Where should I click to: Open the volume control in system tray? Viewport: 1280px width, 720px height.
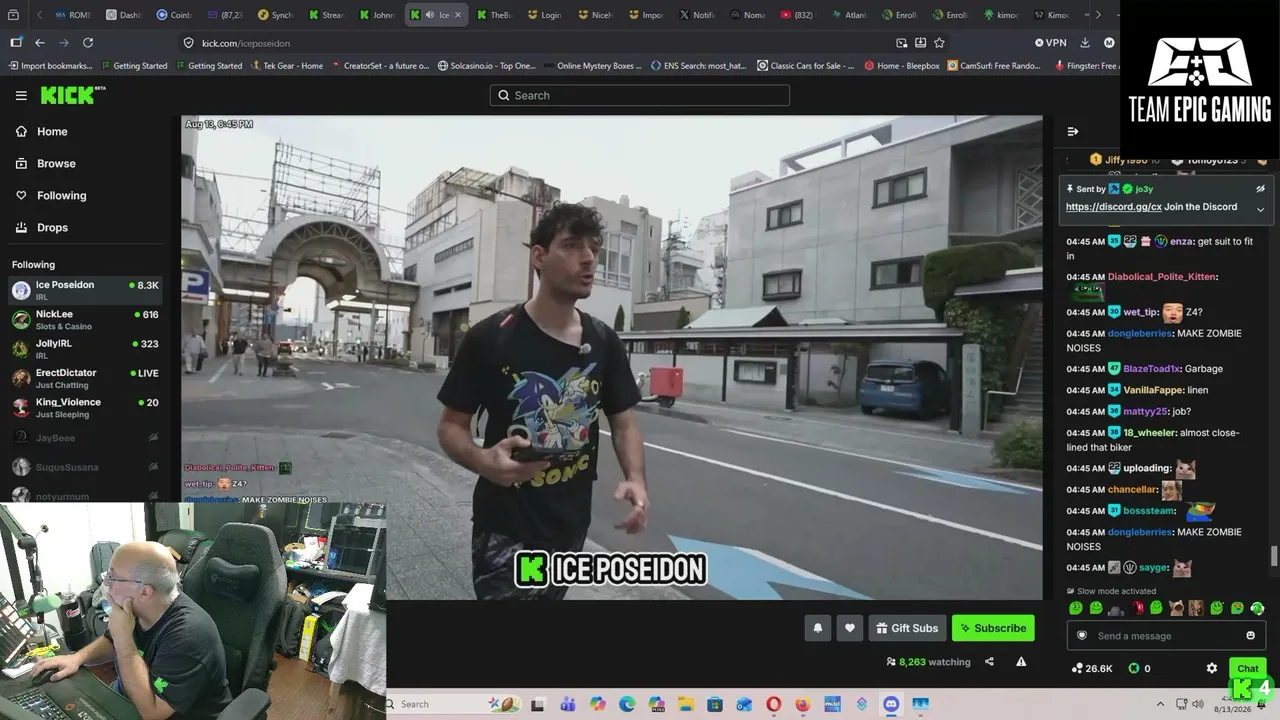(1197, 704)
